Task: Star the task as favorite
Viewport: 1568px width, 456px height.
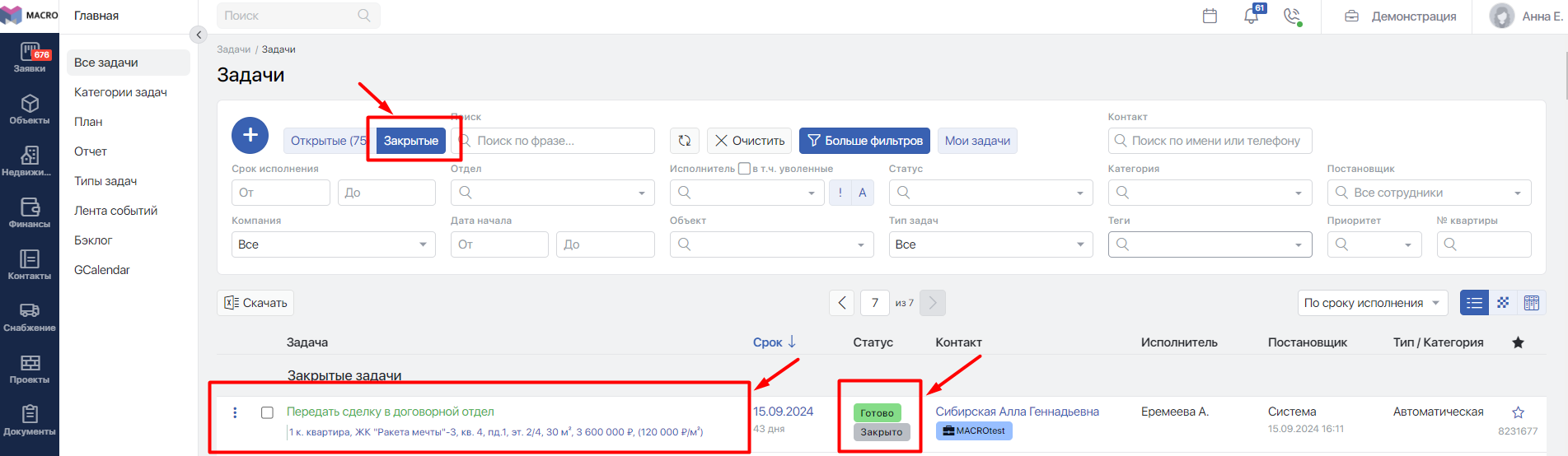Action: 1518,412
